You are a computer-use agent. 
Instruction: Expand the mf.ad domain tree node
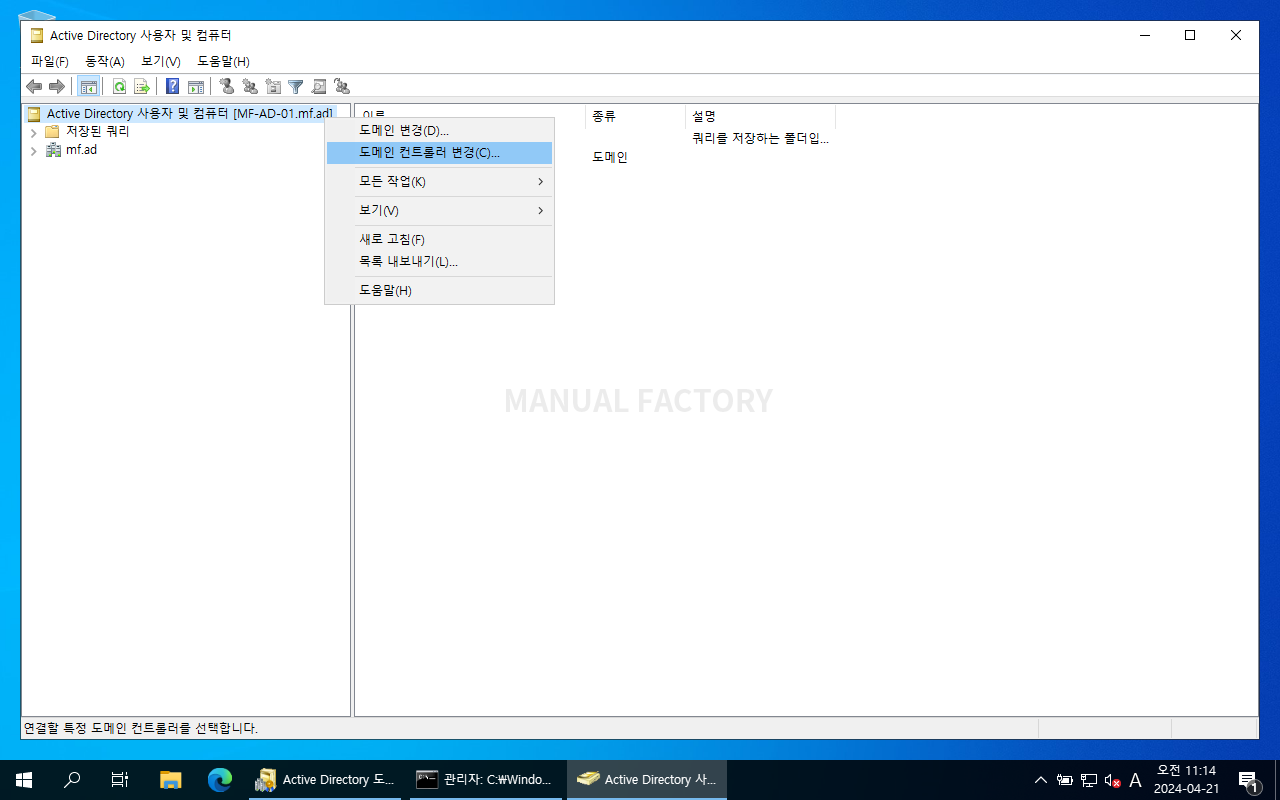34,151
